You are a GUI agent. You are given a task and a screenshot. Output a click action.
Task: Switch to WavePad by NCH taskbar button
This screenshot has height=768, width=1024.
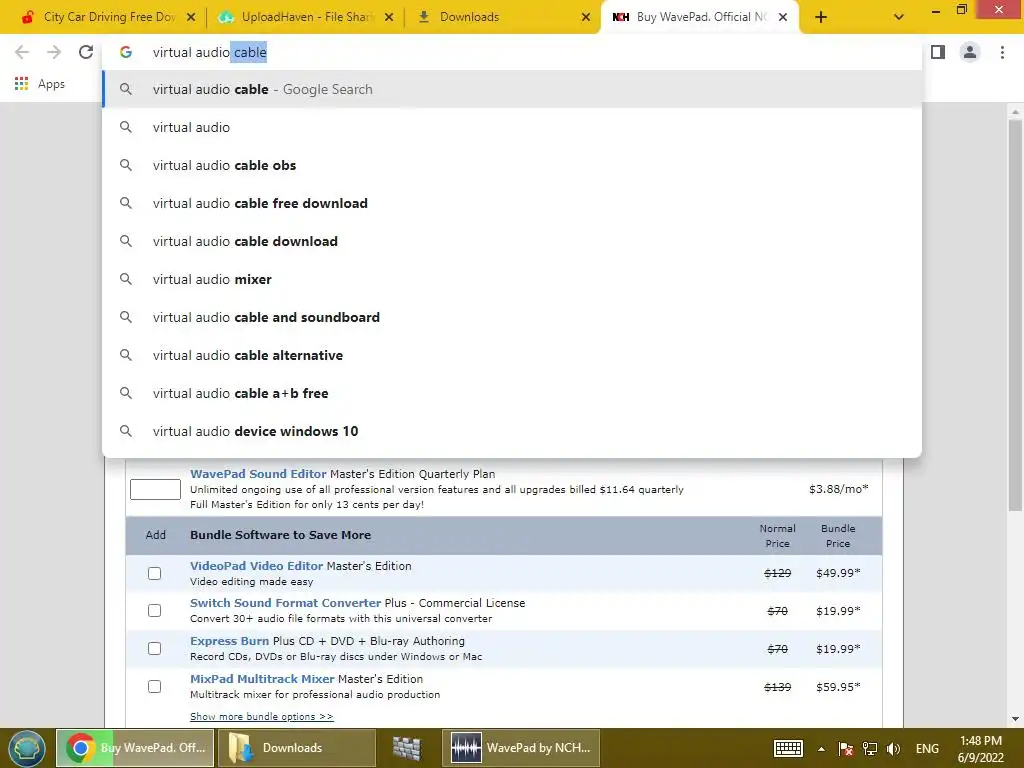pyautogui.click(x=521, y=748)
